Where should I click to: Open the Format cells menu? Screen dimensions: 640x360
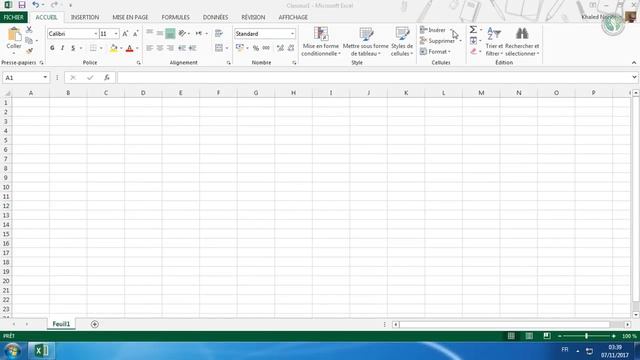(435, 52)
